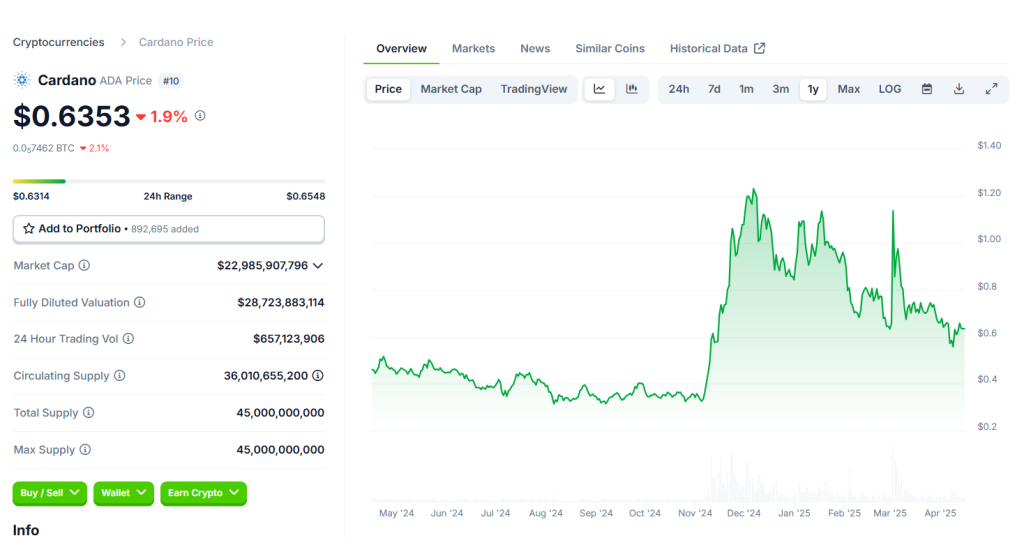Click breadcrumb chevron separator arrow
This screenshot has width=1024, height=538.
coord(123,42)
